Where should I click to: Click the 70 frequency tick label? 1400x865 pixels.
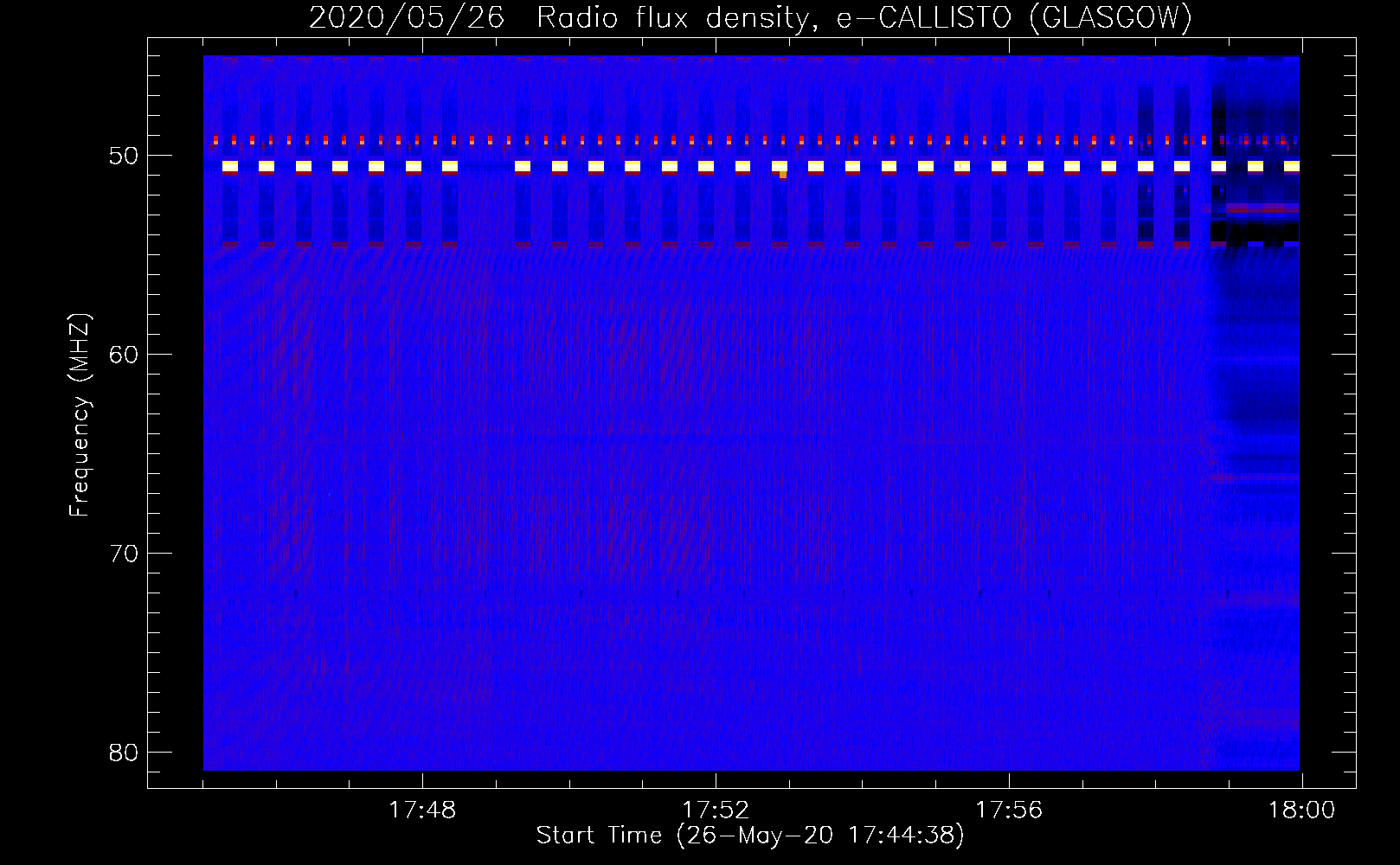pyautogui.click(x=124, y=554)
